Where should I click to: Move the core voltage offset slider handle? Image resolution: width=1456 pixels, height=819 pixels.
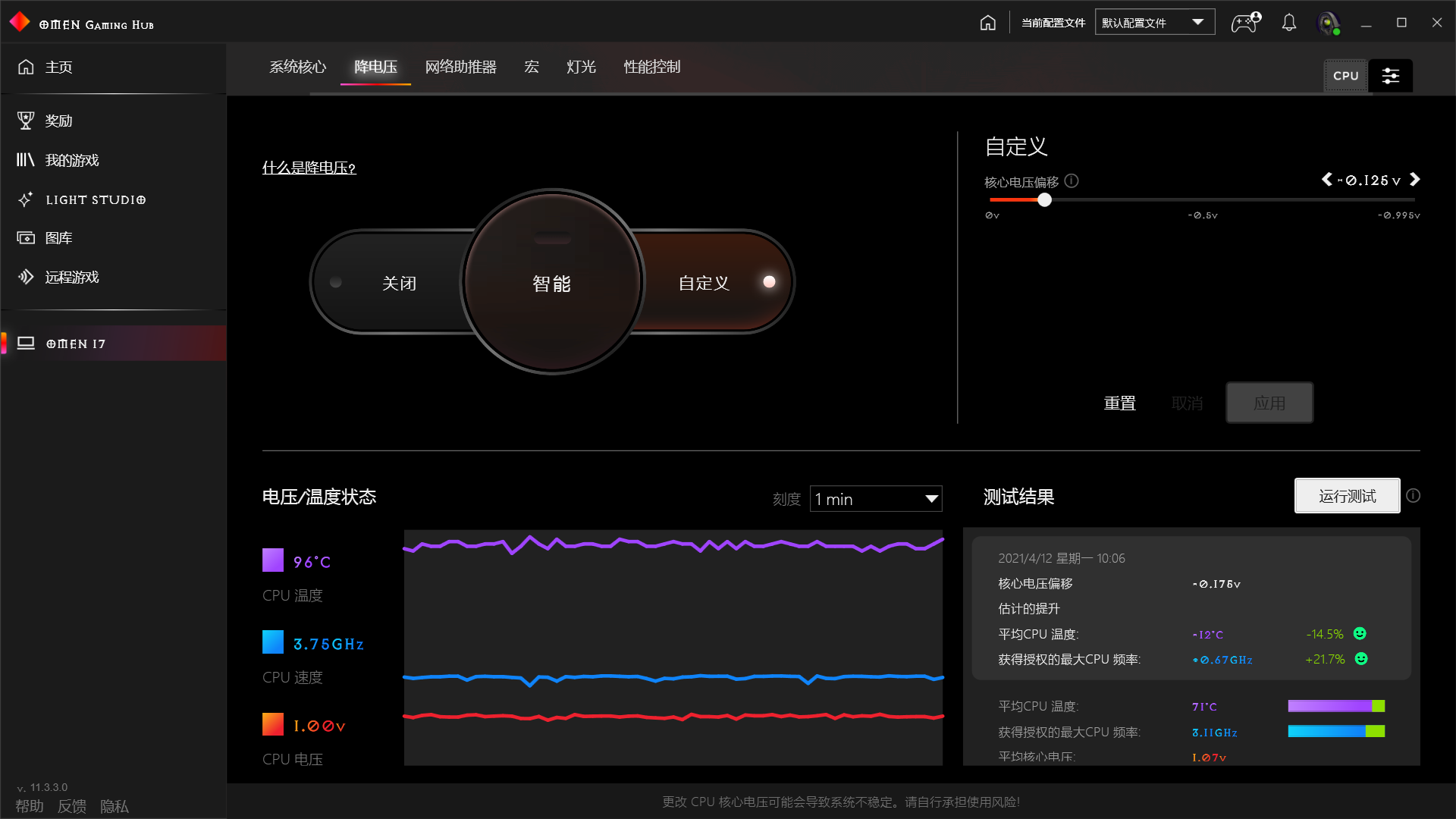1045,200
